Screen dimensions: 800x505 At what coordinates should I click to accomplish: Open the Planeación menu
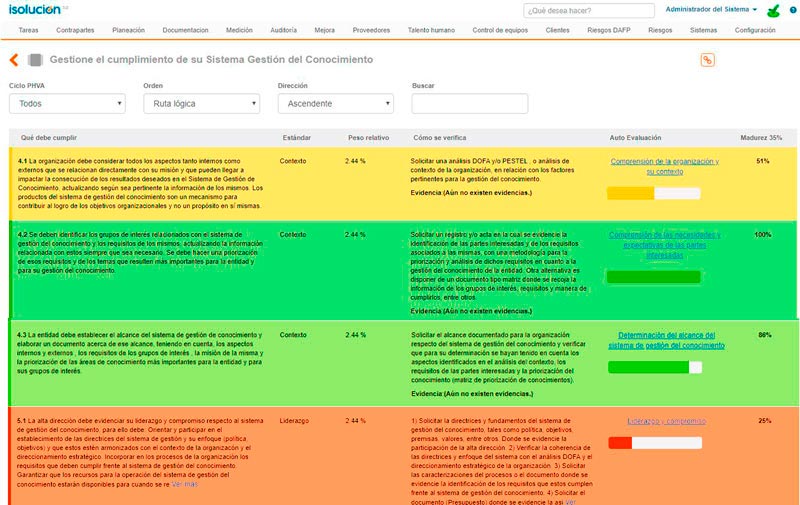click(x=129, y=30)
